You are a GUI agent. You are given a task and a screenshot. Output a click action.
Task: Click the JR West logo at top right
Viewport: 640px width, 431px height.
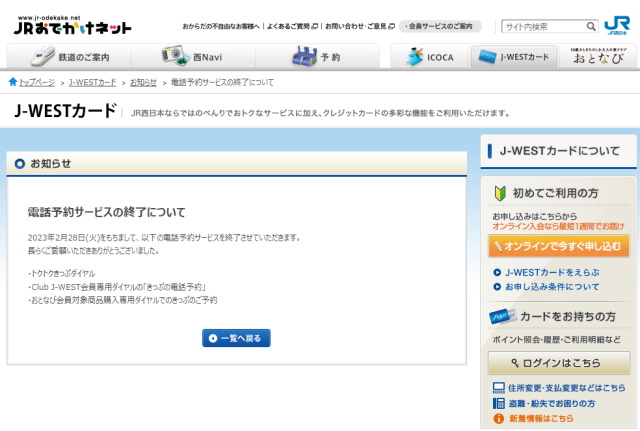click(617, 26)
